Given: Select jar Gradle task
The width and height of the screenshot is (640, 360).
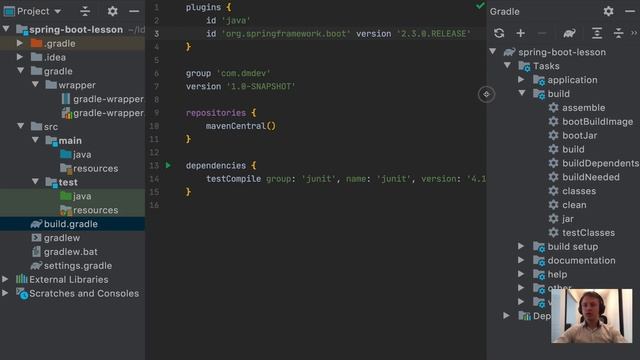Looking at the screenshot, I should click(x=561, y=219).
